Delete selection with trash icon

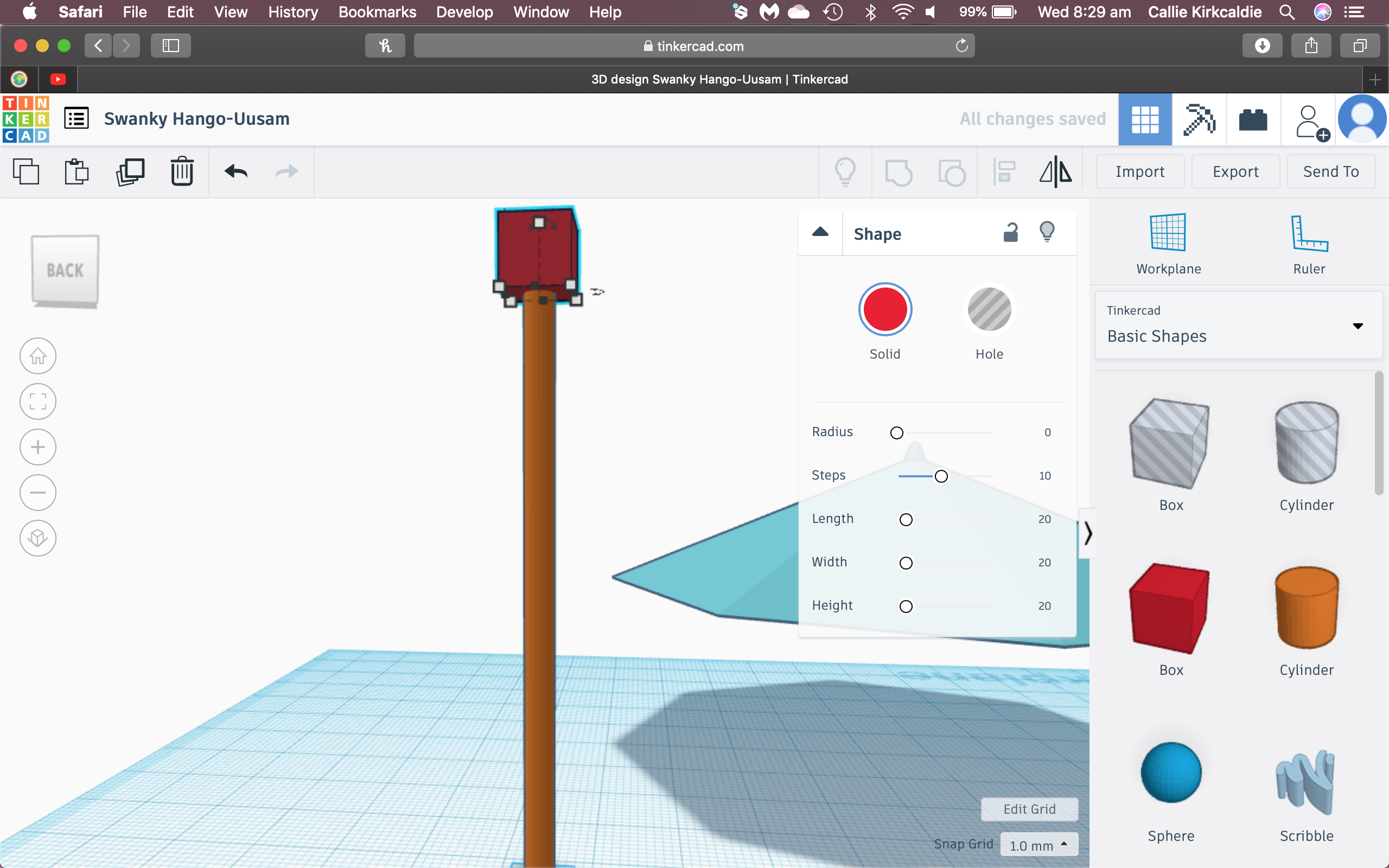(182, 171)
